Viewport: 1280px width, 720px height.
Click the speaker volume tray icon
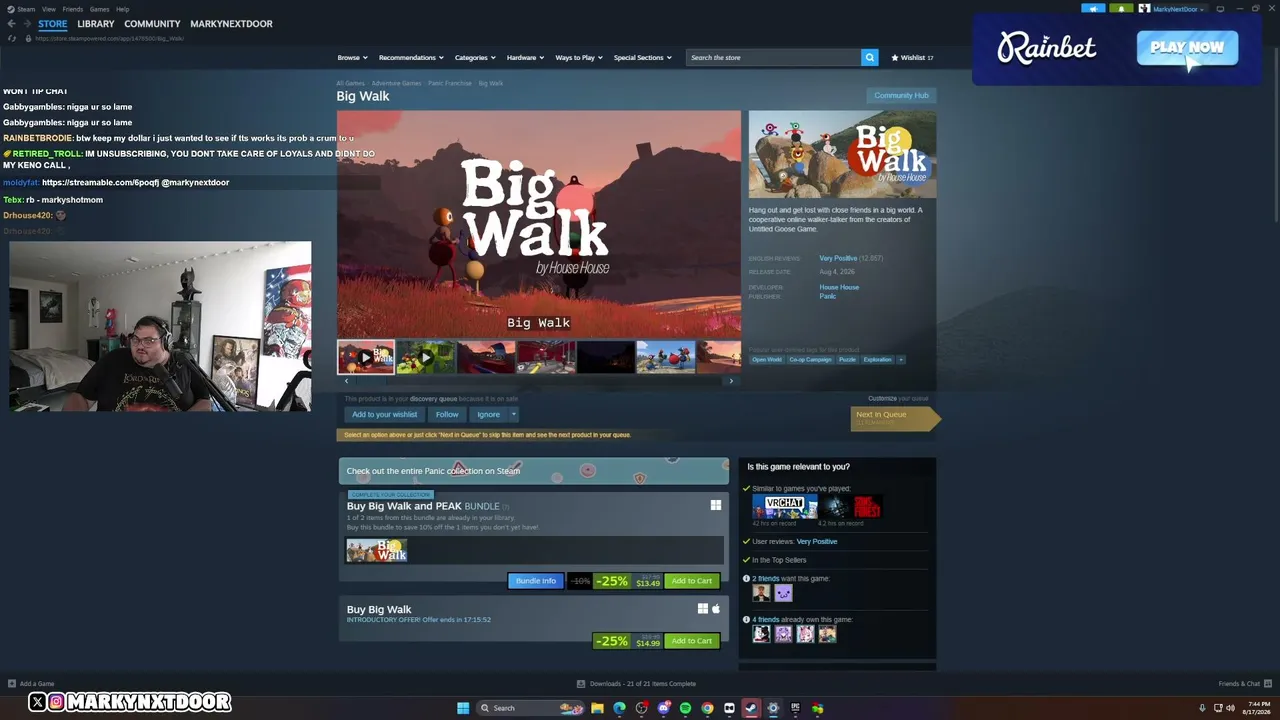[1230, 708]
